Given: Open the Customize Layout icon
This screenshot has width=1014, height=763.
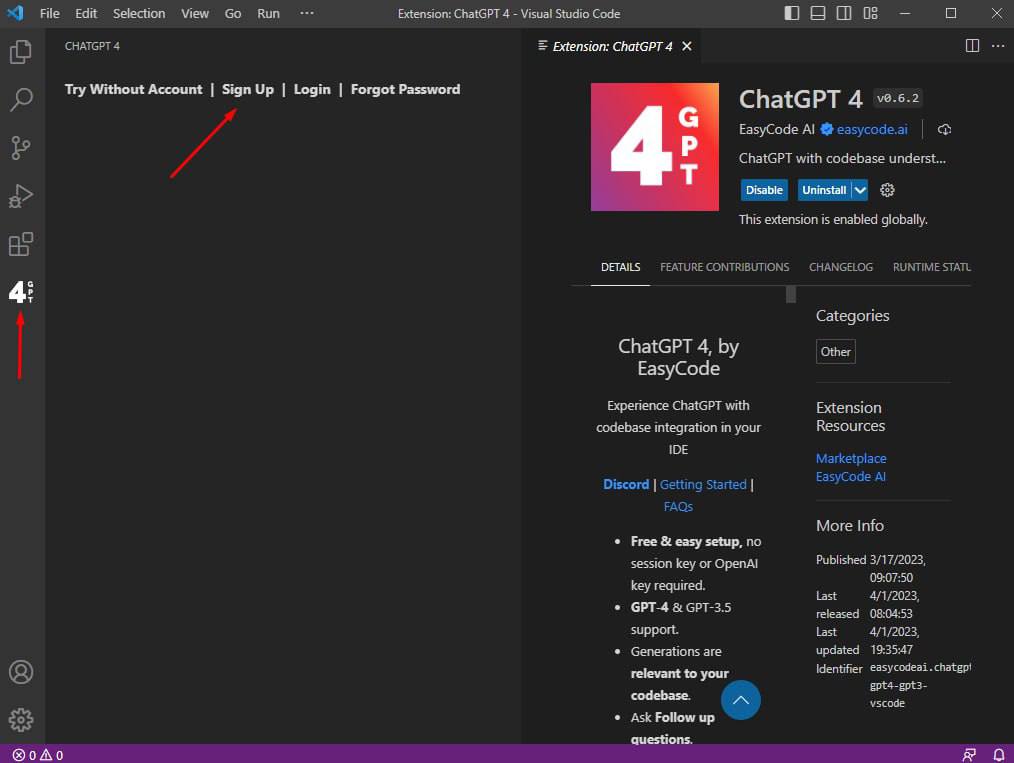Looking at the screenshot, I should click(x=870, y=13).
